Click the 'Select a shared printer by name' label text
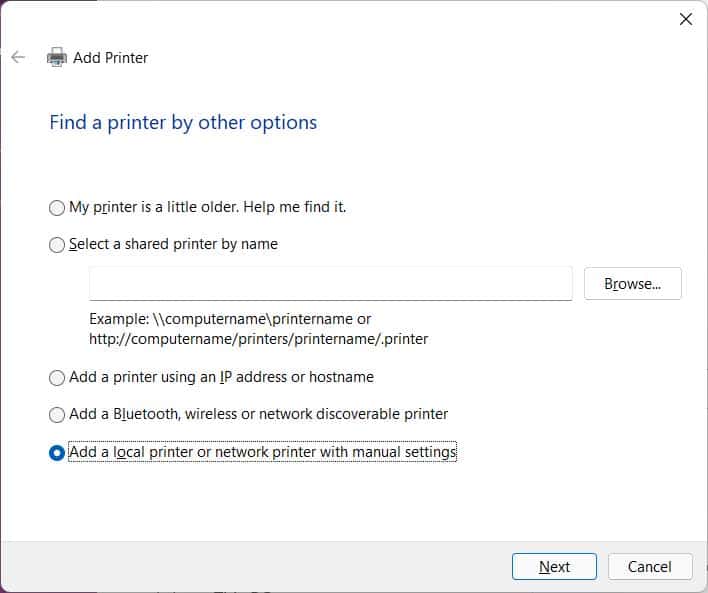Image resolution: width=708 pixels, height=593 pixels. [173, 244]
